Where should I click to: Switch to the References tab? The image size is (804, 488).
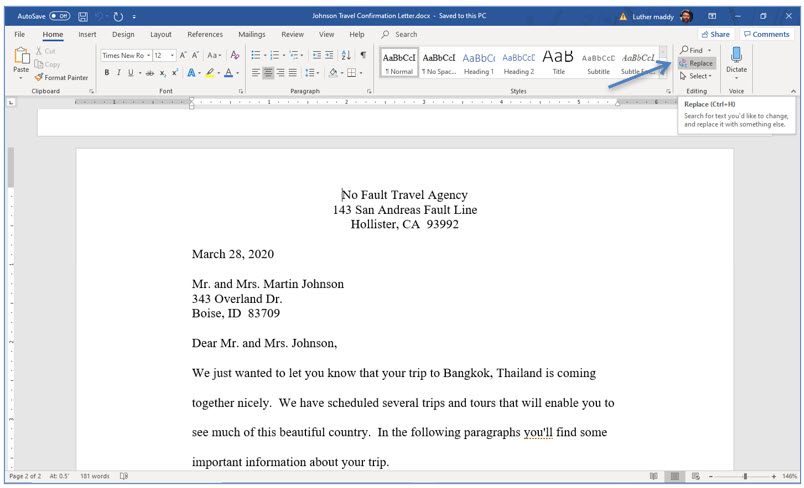click(205, 34)
